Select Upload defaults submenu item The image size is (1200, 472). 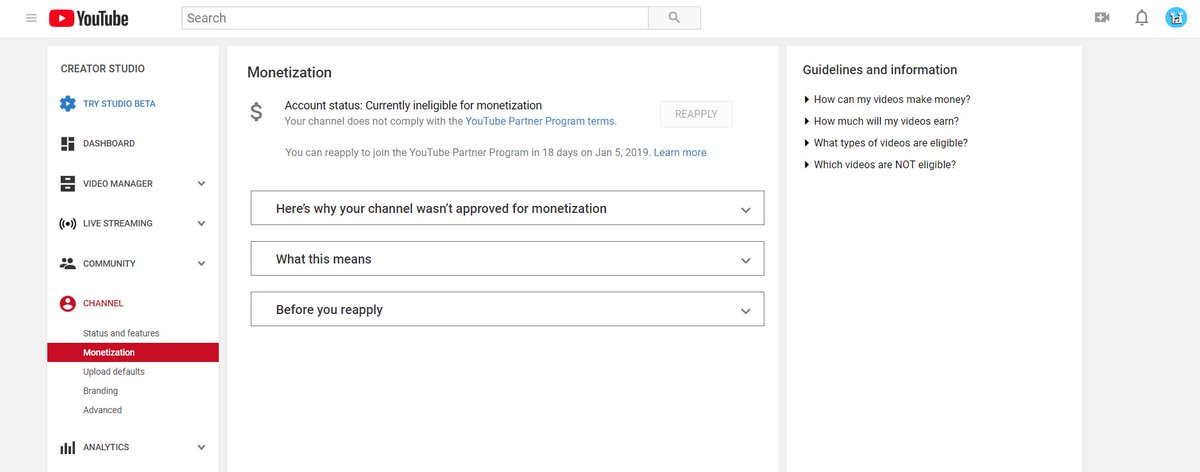114,372
